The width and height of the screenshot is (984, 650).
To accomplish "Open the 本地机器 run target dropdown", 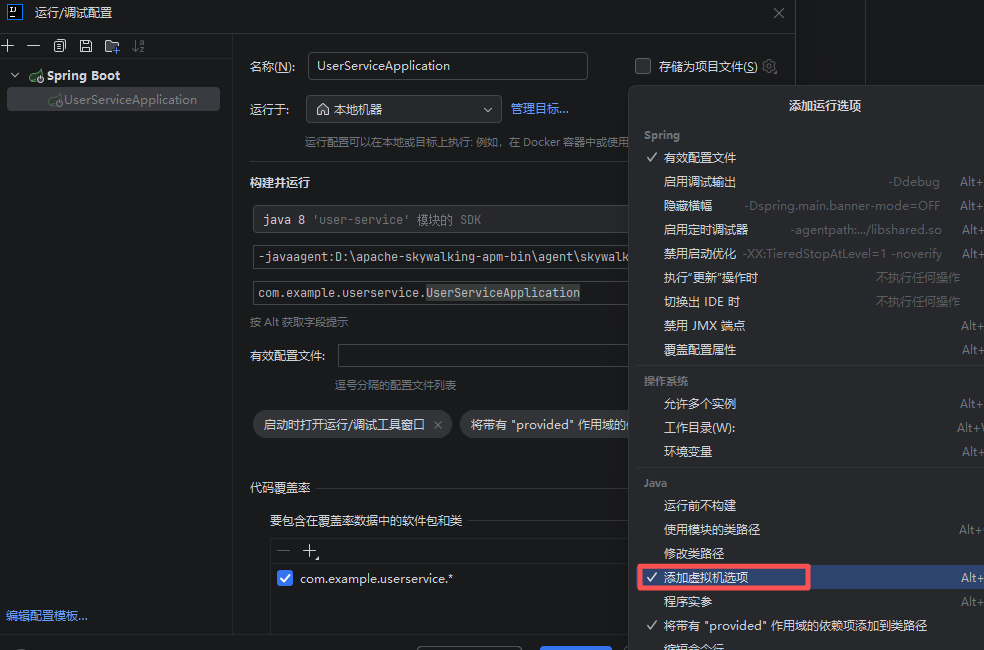I will (404, 109).
